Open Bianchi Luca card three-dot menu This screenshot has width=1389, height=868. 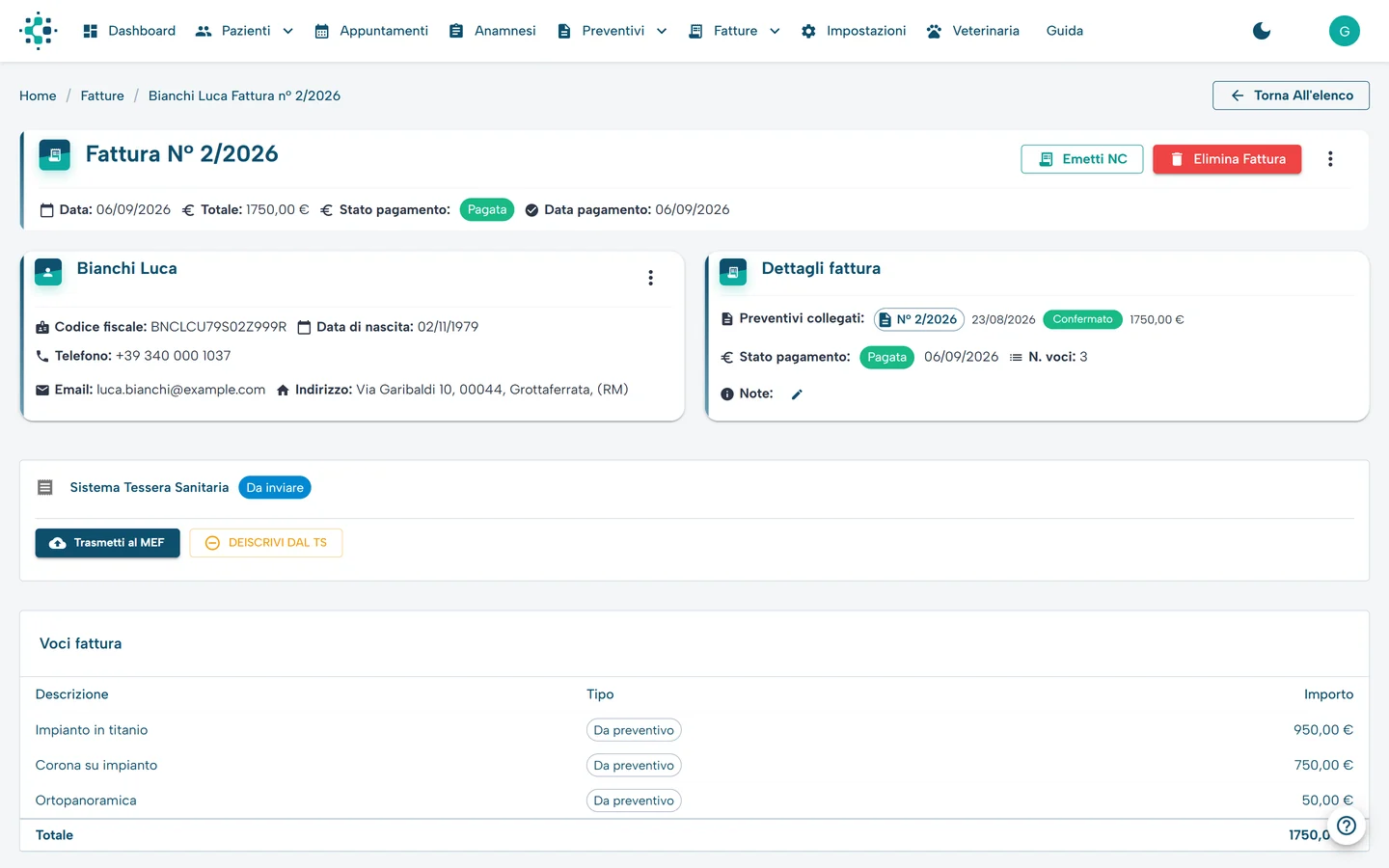[x=651, y=278]
